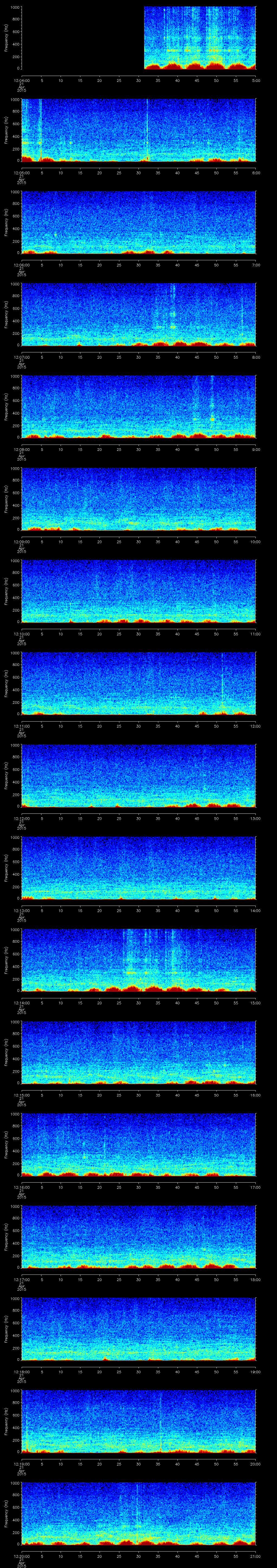Click the 9:00 end time label

pos(256,449)
